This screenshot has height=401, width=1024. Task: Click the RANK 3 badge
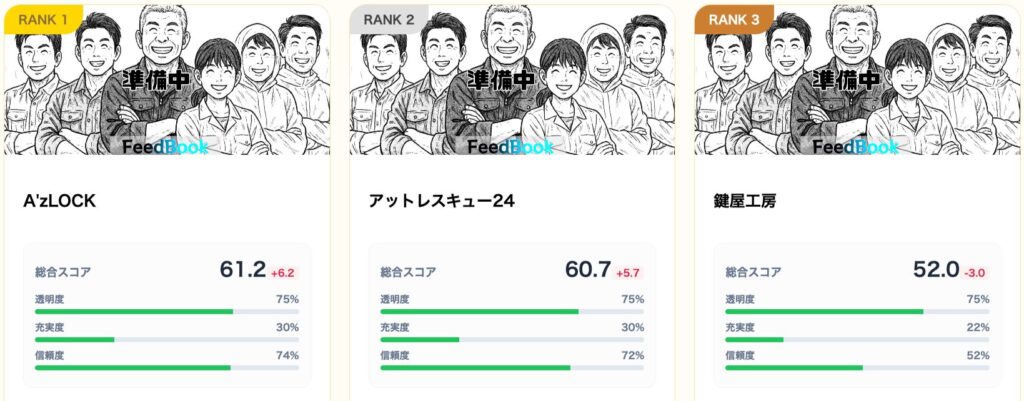pos(733,18)
